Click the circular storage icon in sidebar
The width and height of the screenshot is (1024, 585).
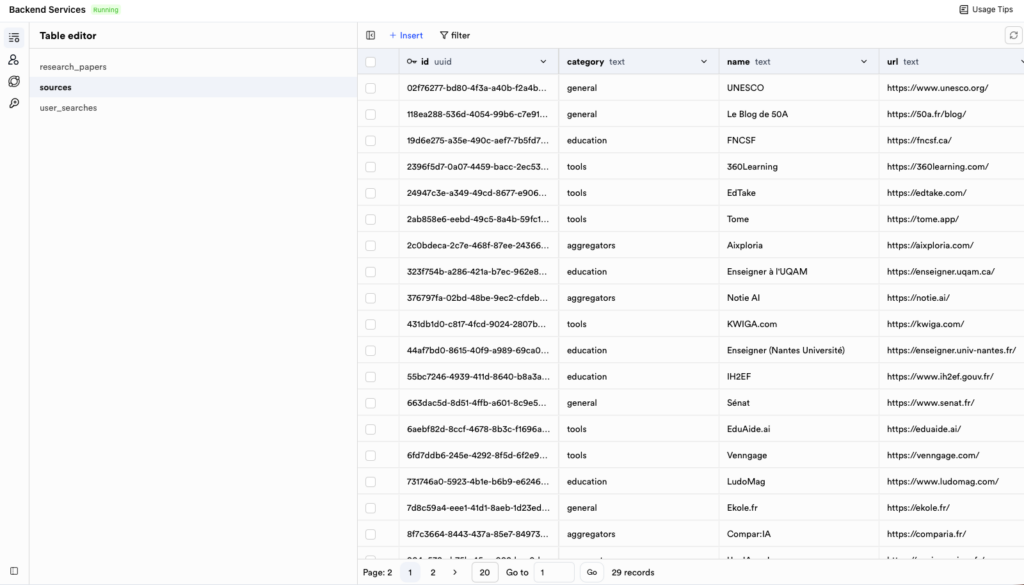[x=14, y=82]
